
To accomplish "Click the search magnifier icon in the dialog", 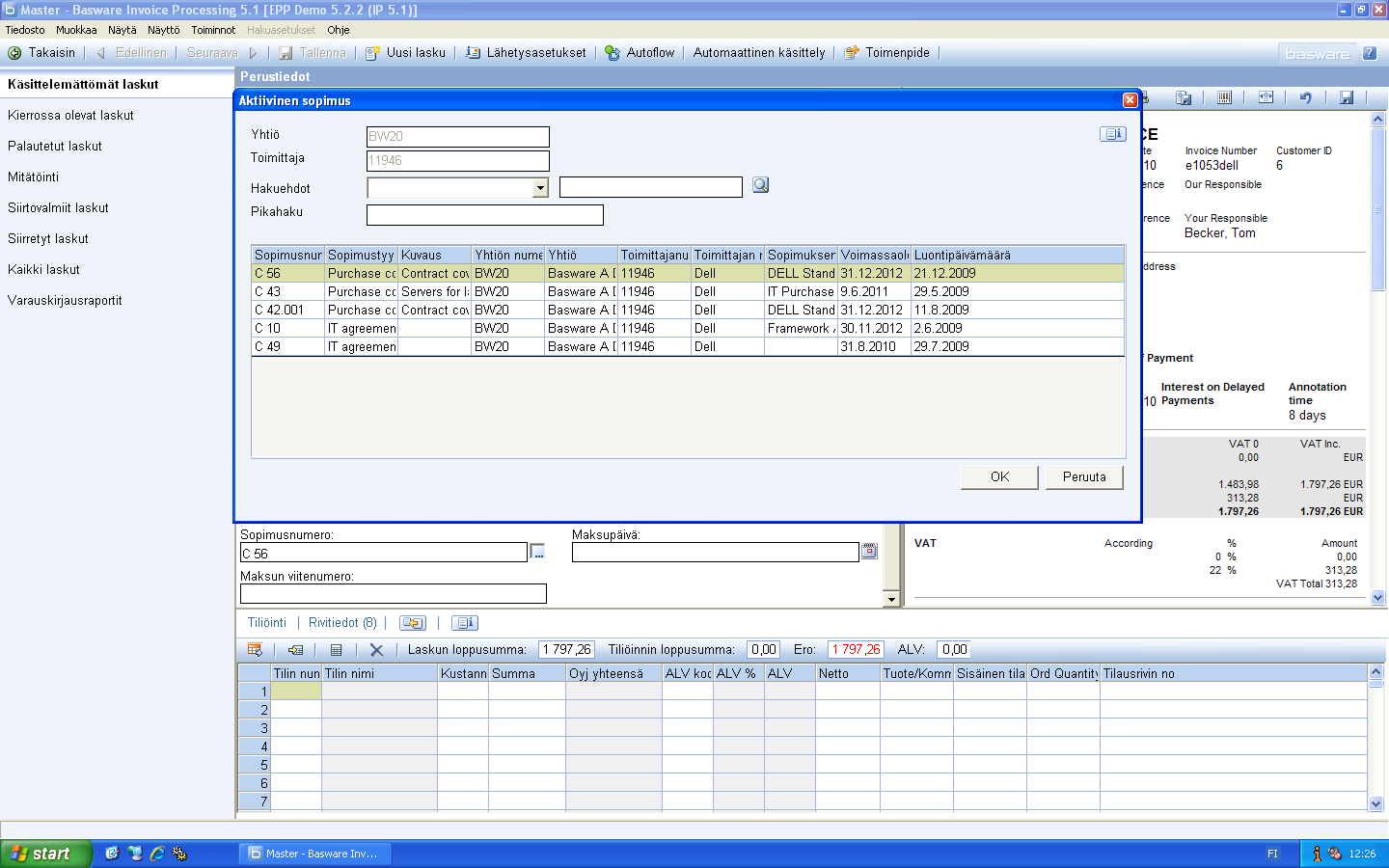I will click(x=761, y=185).
